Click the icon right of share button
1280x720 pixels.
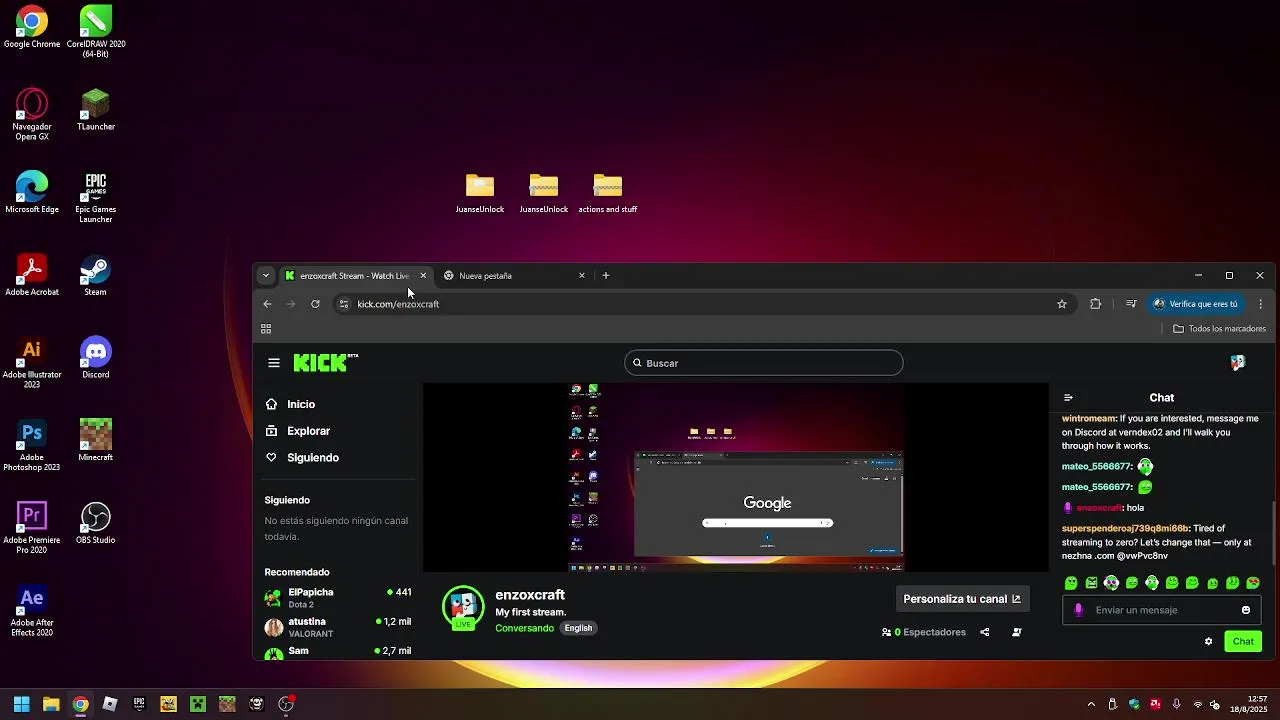point(1017,632)
